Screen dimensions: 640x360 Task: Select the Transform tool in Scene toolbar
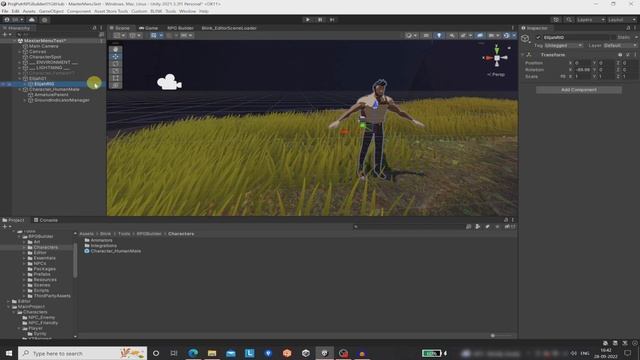coord(116,85)
